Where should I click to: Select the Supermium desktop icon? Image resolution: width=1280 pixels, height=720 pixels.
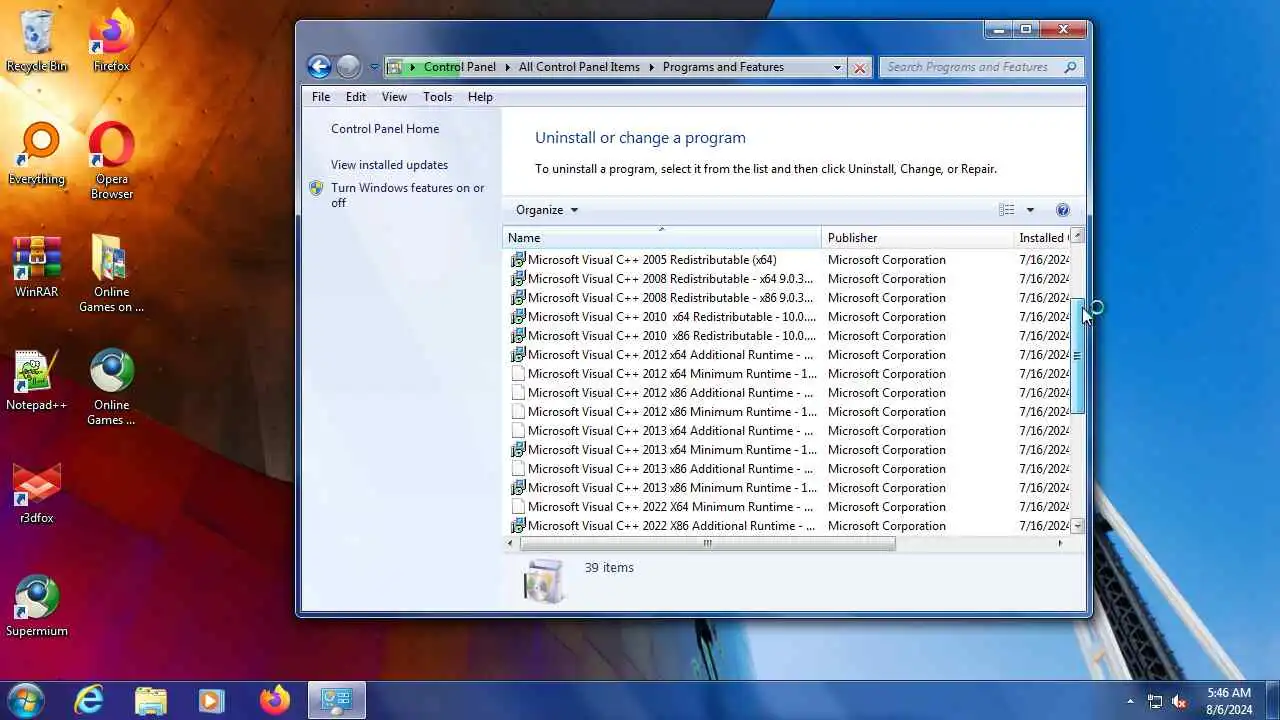37,605
